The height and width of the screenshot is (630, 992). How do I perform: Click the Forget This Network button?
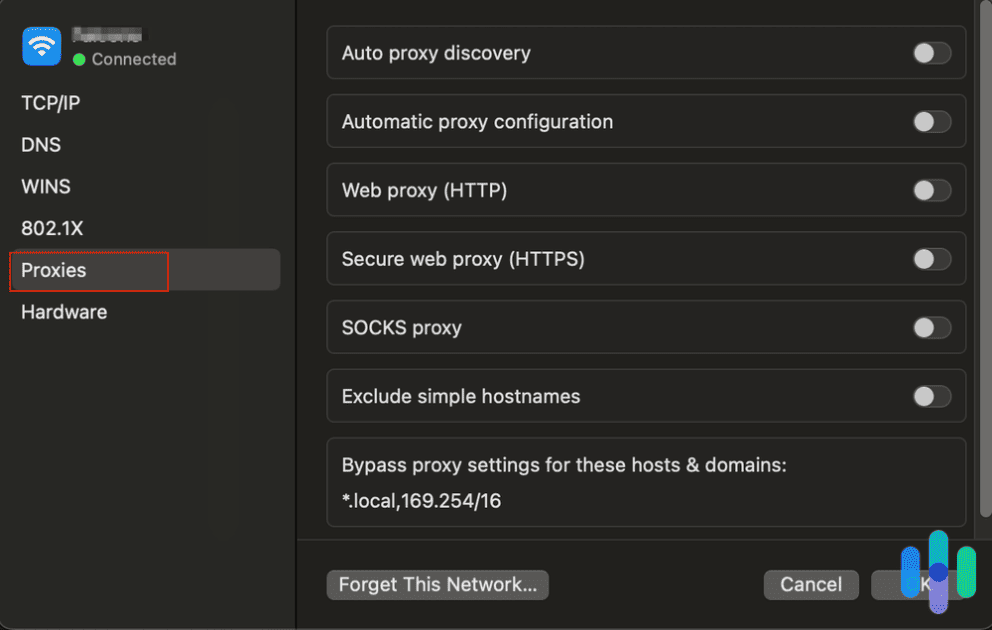coord(437,585)
